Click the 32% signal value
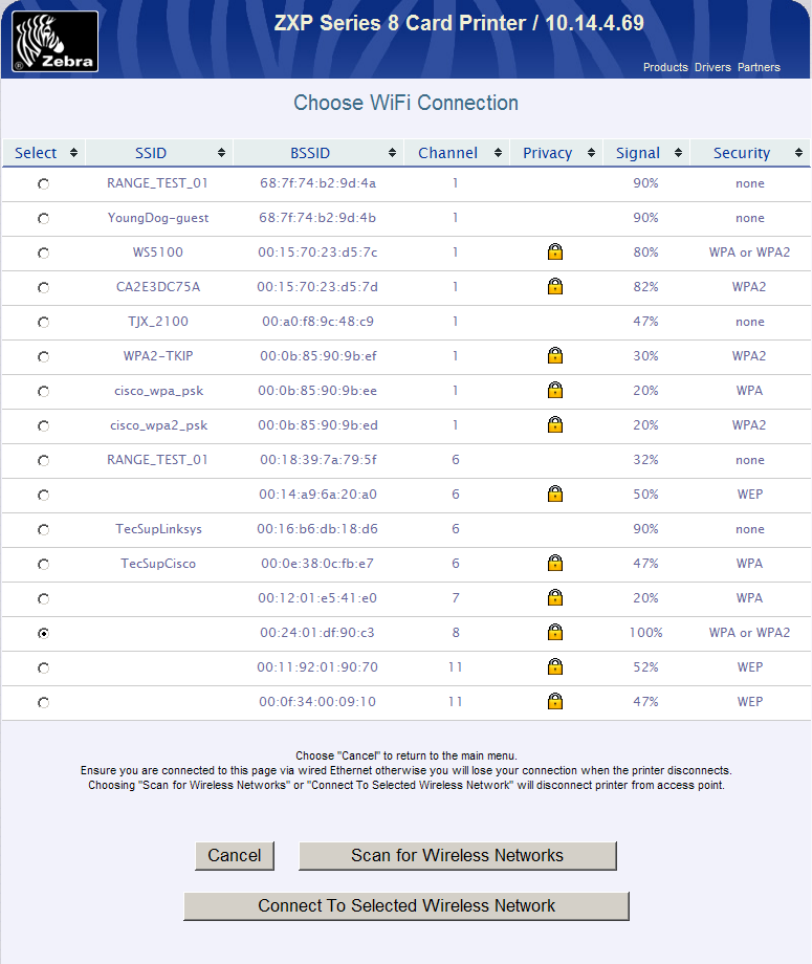The image size is (812, 964). click(645, 459)
